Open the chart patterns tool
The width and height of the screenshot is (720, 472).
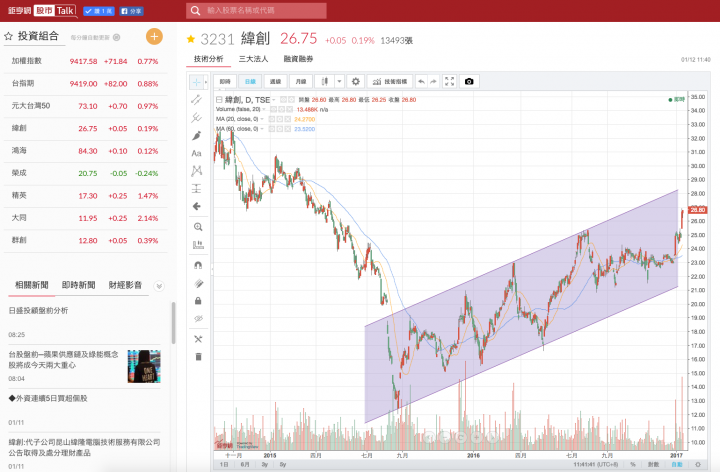coord(197,171)
